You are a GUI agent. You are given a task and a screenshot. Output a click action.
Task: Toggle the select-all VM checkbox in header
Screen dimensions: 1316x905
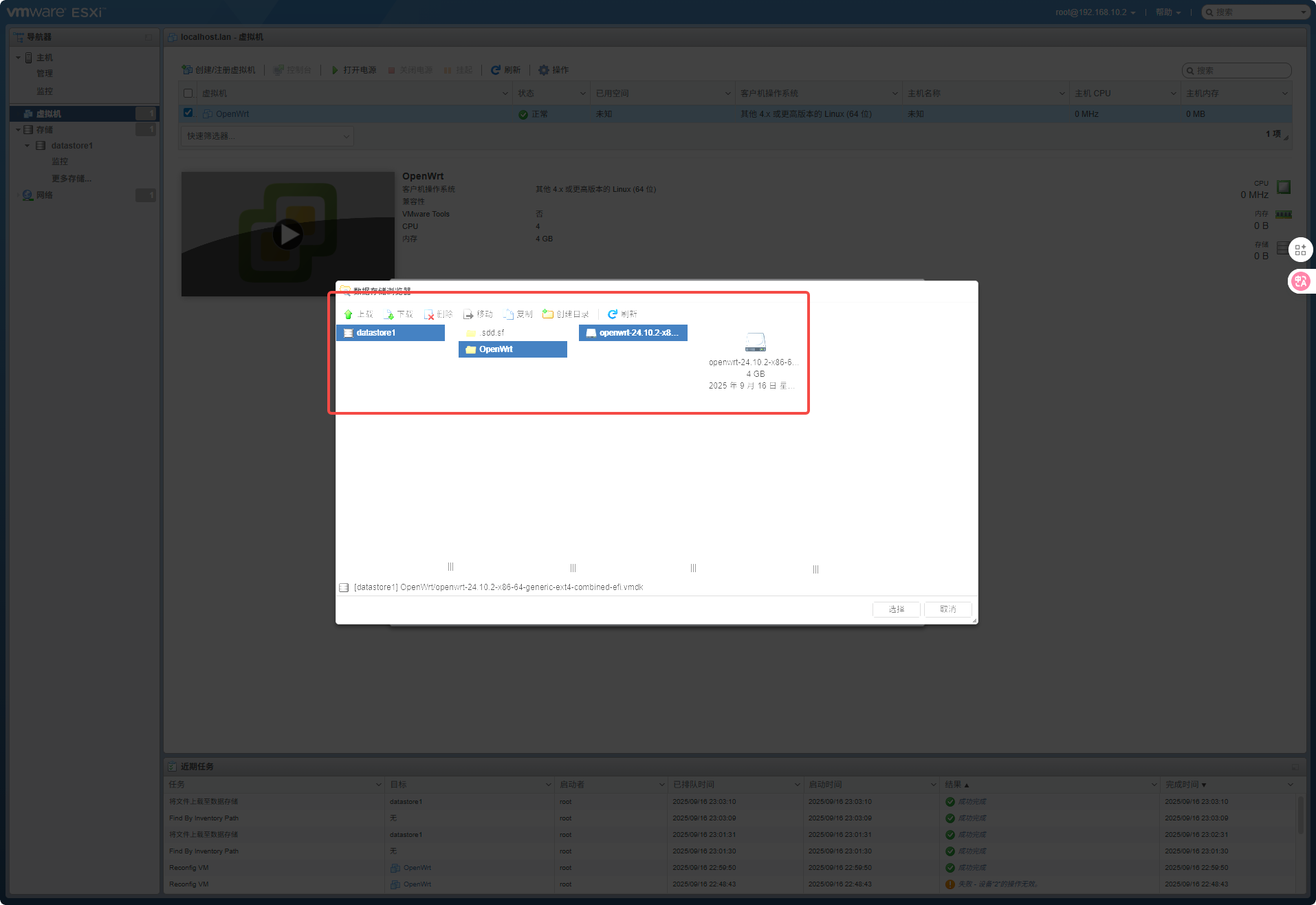tap(188, 94)
